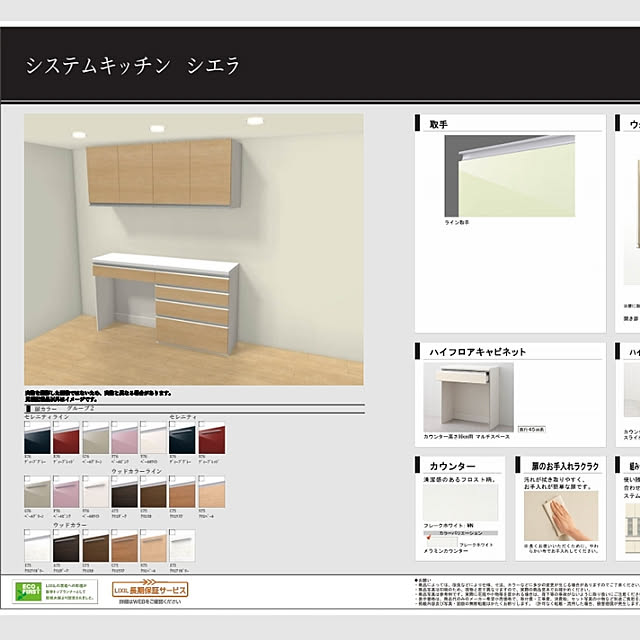Click the お願い notes block in the footer
Viewport: 640px width, 640px height.
tap(527, 591)
